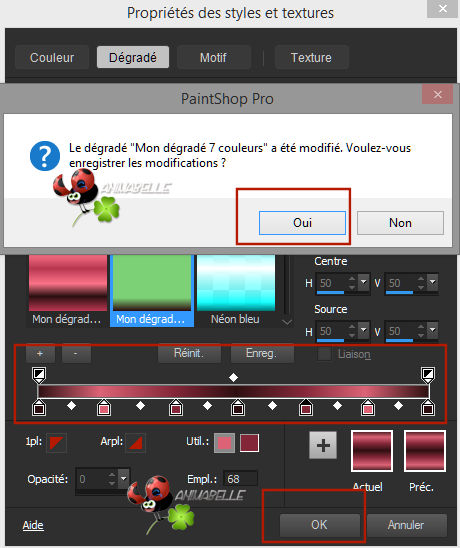Select the fifth color marker below the gradient
This screenshot has width=460, height=548.
click(x=306, y=408)
